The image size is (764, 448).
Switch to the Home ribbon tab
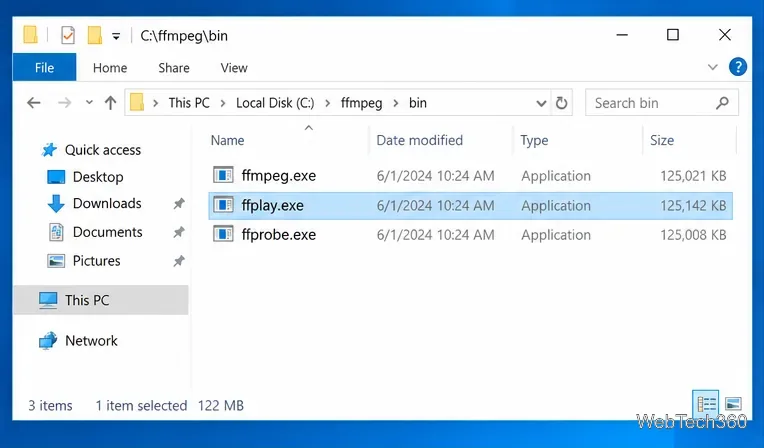110,68
